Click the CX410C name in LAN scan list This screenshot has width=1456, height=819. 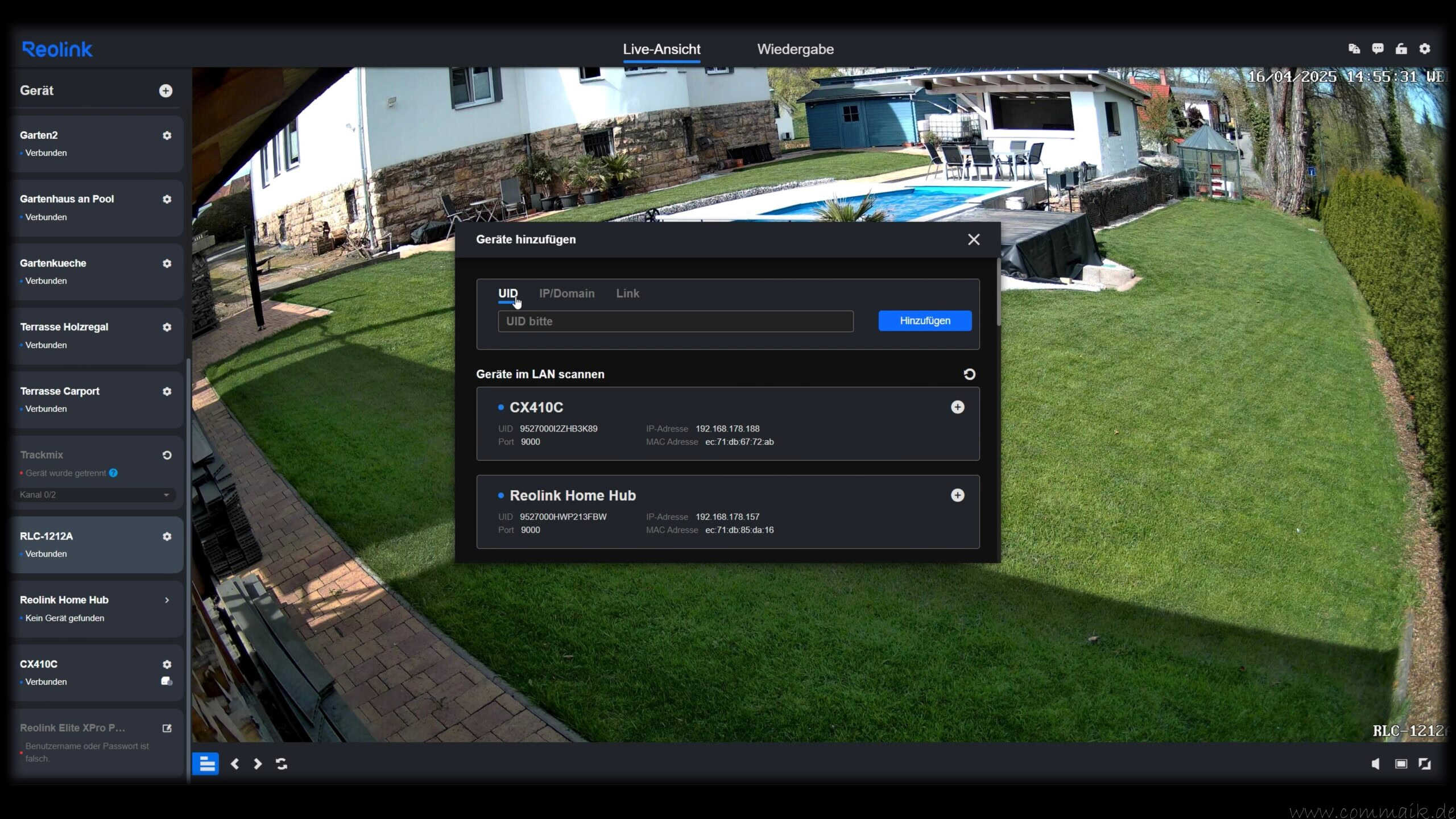(536, 407)
